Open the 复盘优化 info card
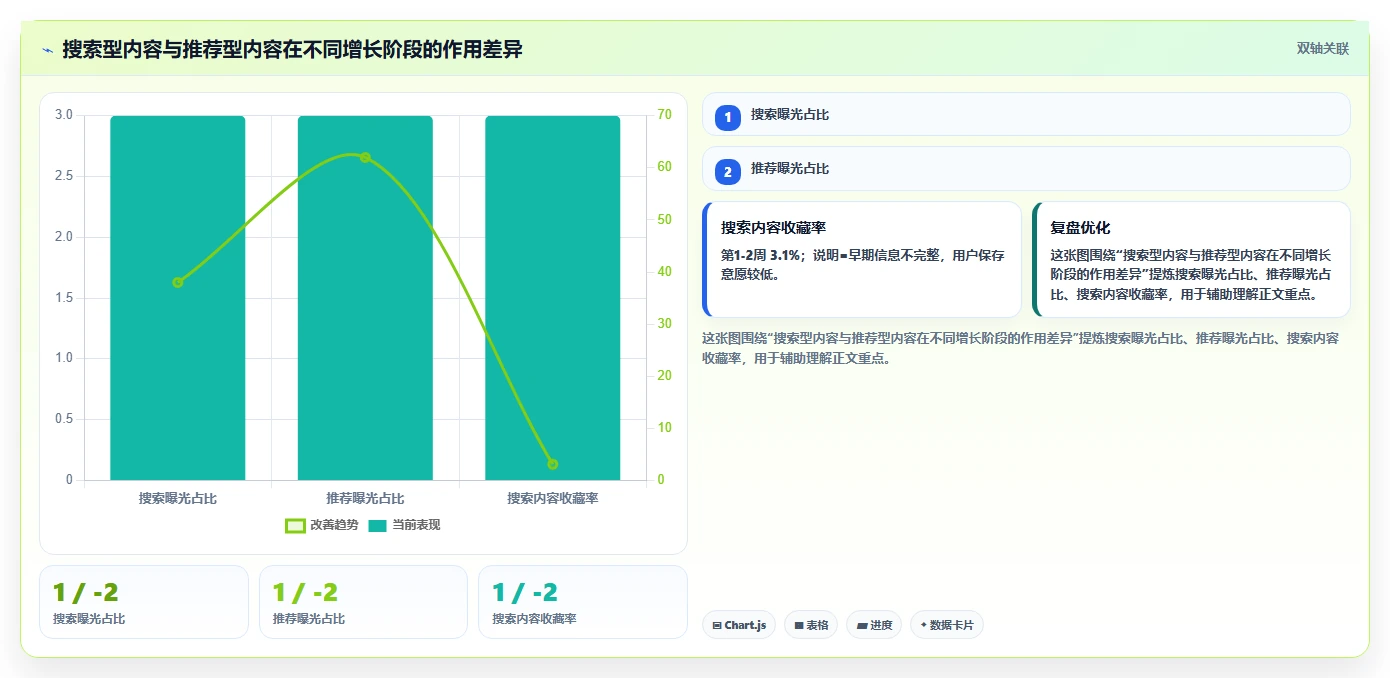The height and width of the screenshot is (678, 1390). (x=1191, y=260)
